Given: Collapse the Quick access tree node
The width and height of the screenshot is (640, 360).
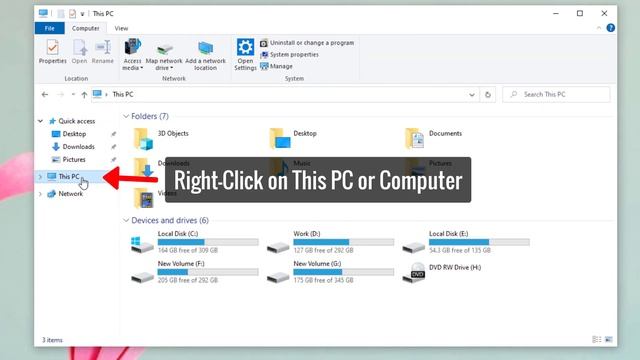Looking at the screenshot, I should [40, 121].
